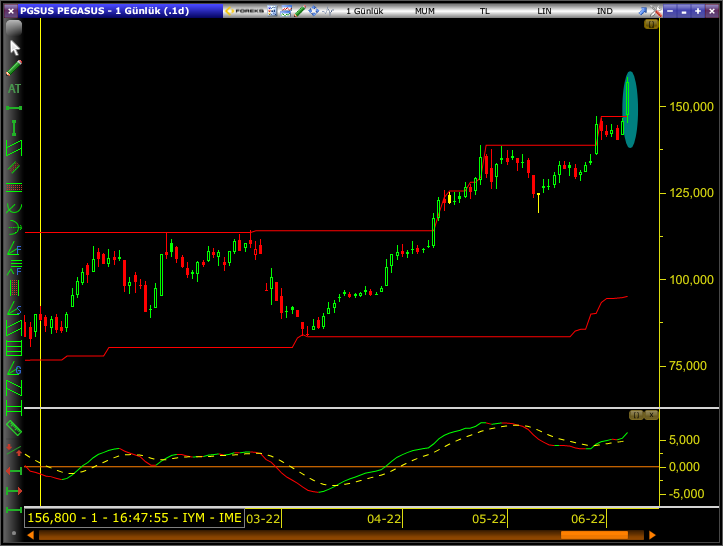
Task: Click the 04-22 date marker
Action: (384, 519)
